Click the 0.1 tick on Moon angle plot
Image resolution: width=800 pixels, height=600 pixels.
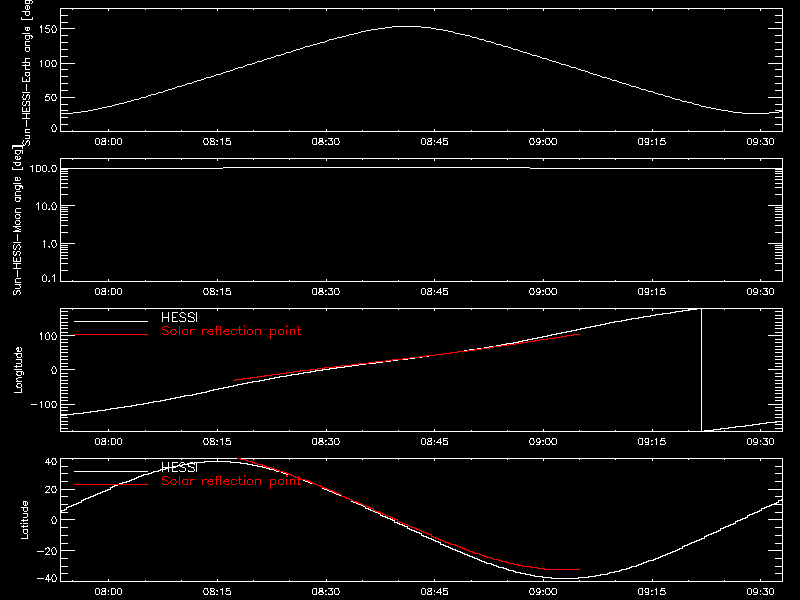(x=49, y=278)
